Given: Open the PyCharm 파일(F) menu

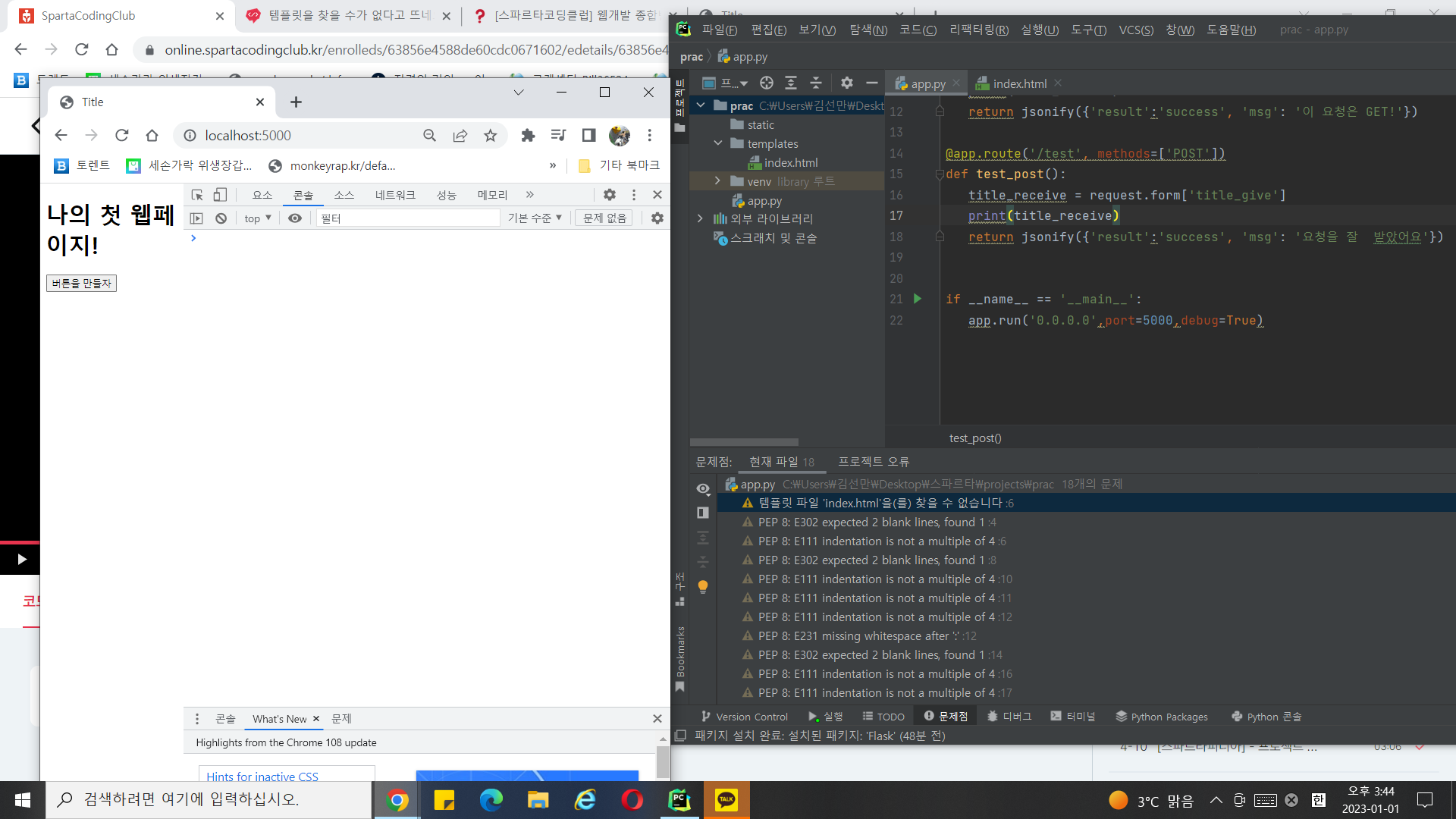Looking at the screenshot, I should [719, 30].
